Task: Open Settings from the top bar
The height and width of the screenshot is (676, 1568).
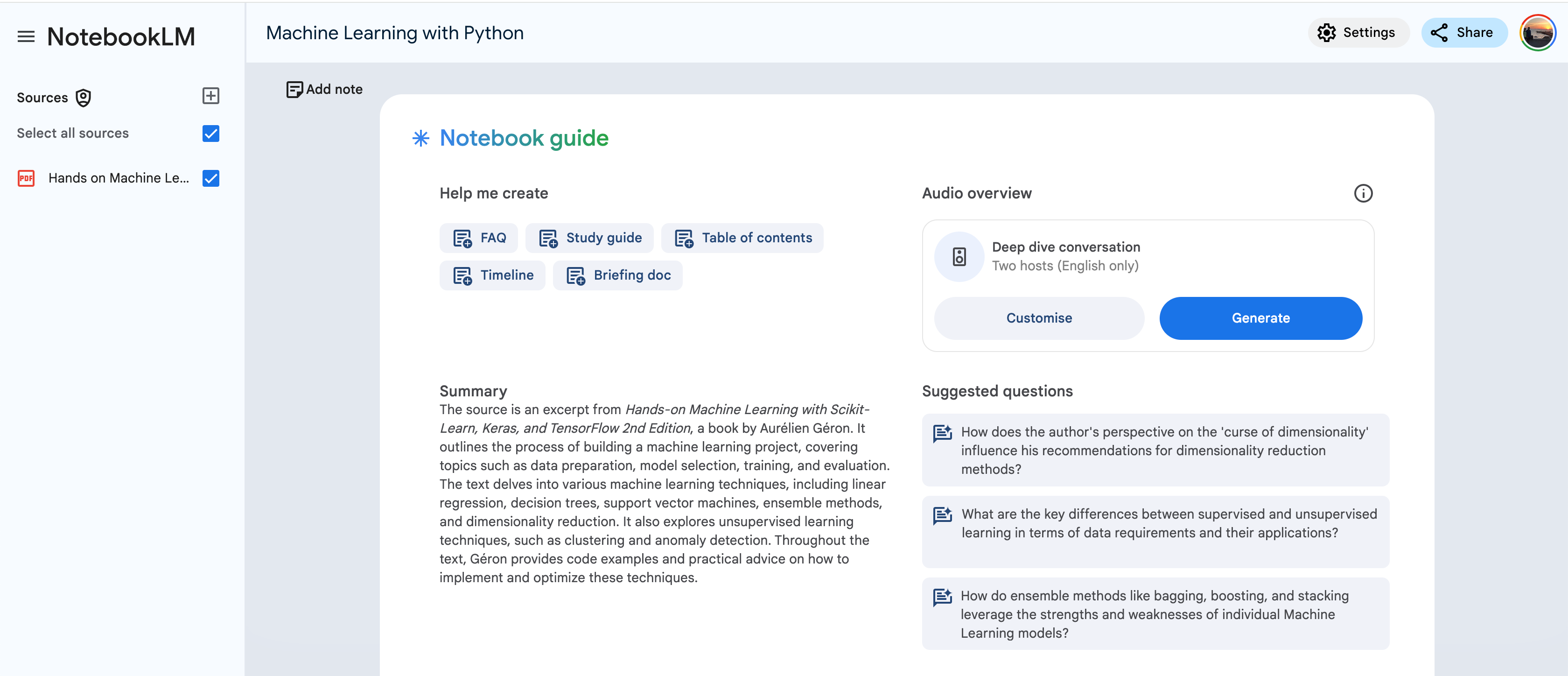Action: point(1358,33)
